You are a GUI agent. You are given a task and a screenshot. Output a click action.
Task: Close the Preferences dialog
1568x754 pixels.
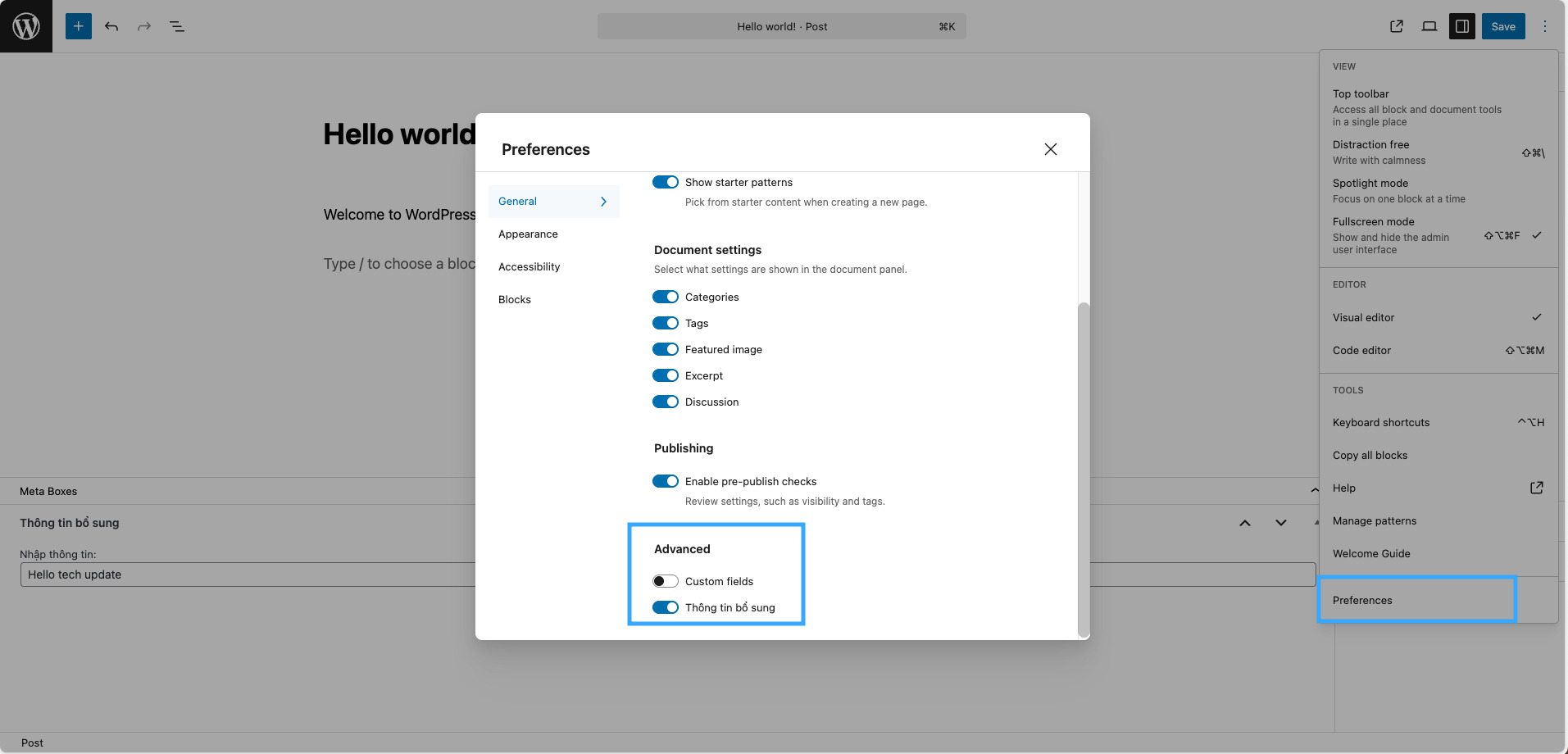pyautogui.click(x=1051, y=149)
